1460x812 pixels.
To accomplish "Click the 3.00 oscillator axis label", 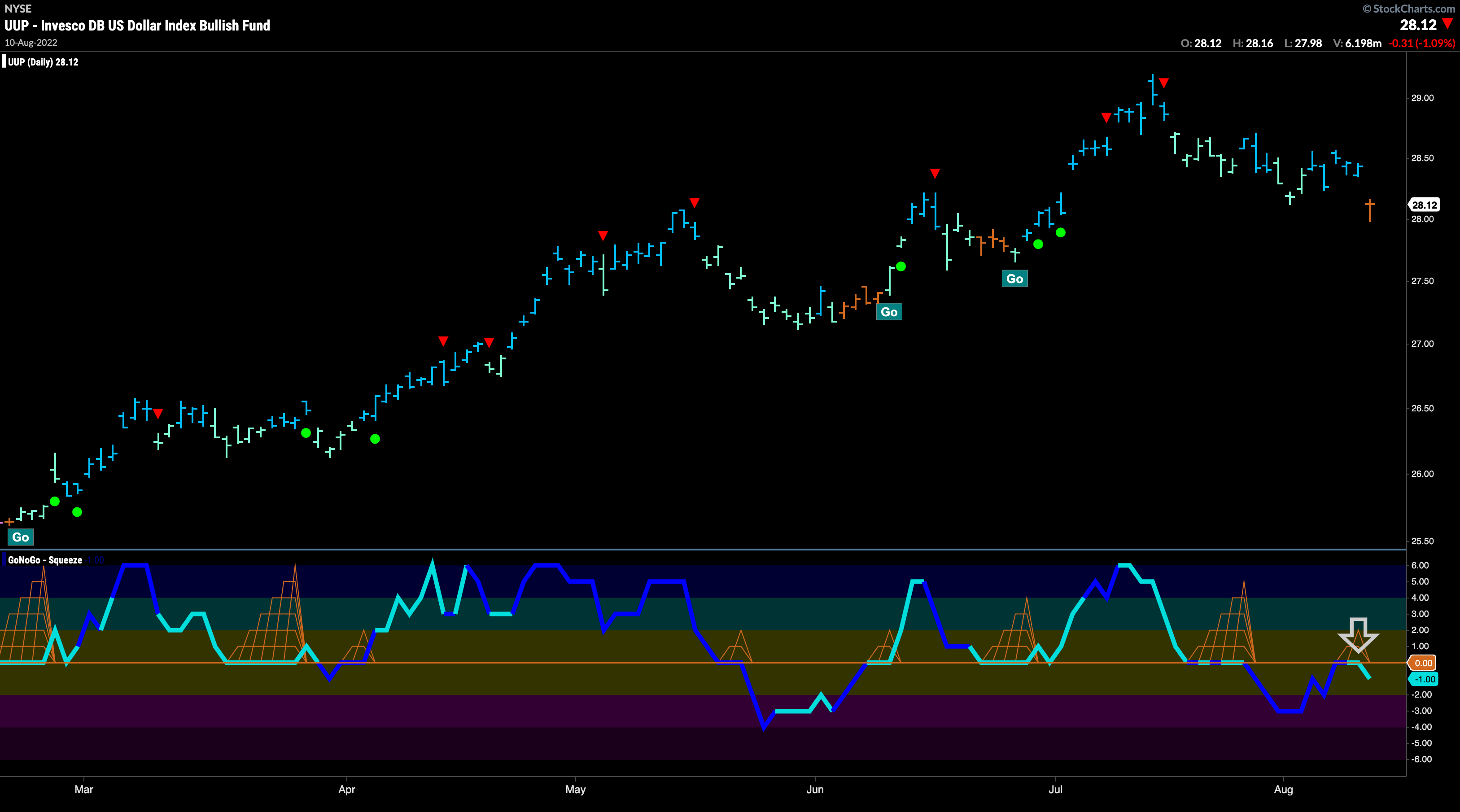I will coord(1421,614).
